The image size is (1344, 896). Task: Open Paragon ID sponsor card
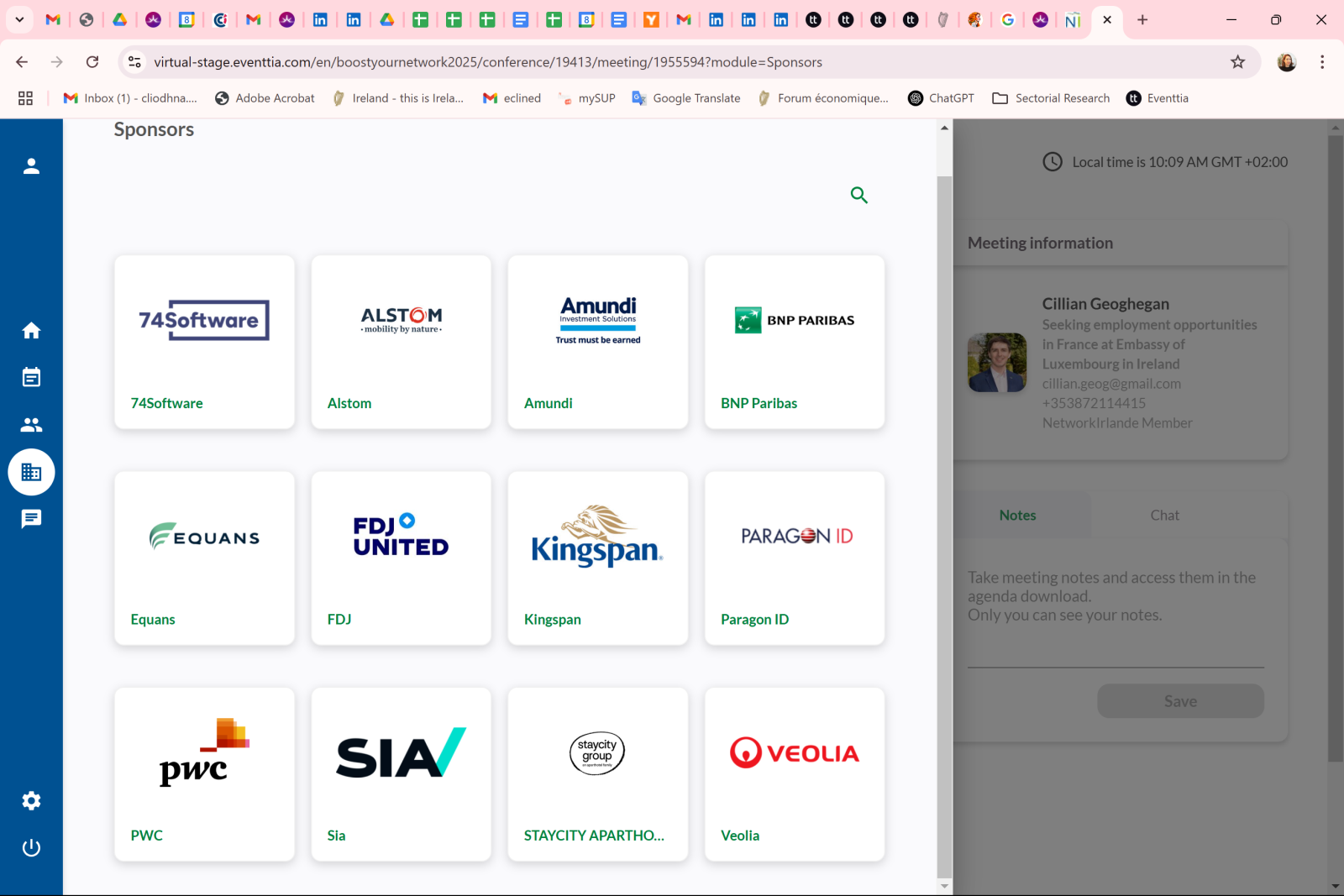[x=795, y=558]
